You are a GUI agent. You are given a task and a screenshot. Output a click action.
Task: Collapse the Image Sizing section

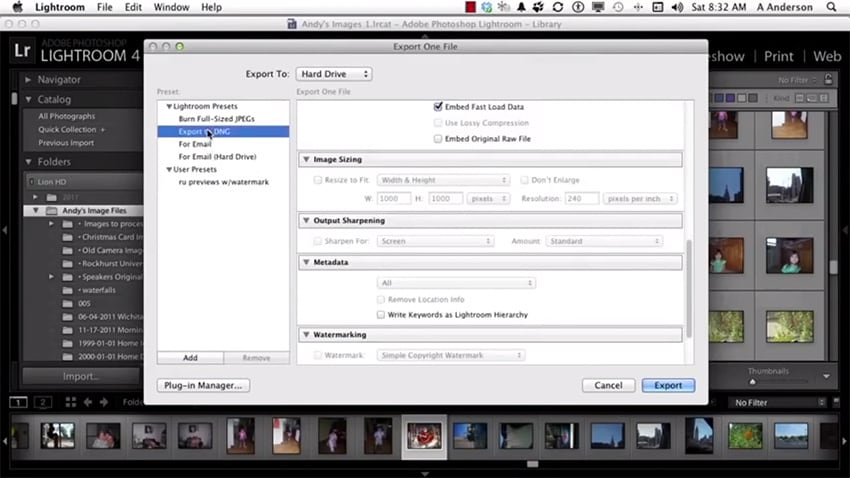coord(306,159)
